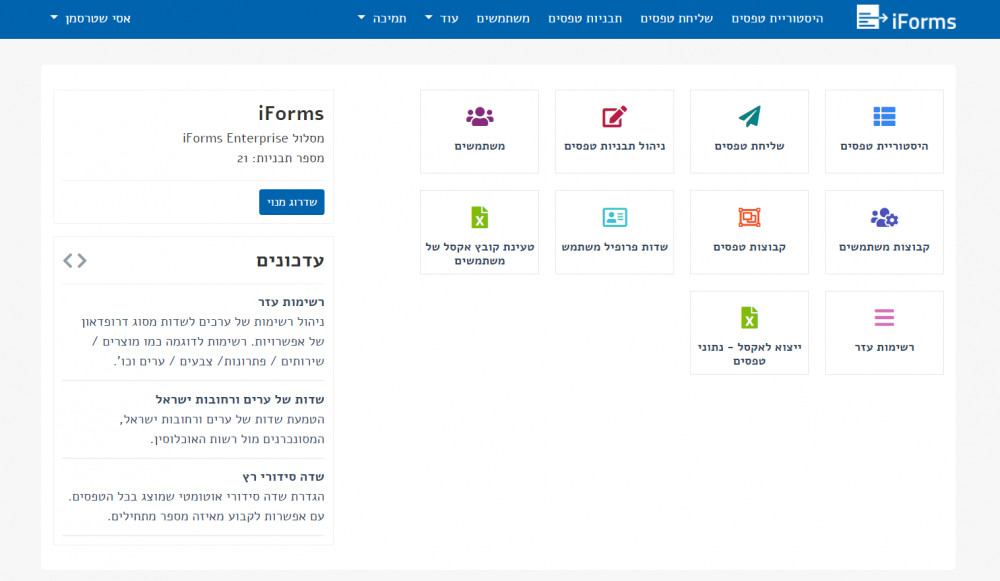Open the היסטוריית טפסים tile icon
Image resolution: width=1000 pixels, height=581 pixels.
tap(884, 117)
